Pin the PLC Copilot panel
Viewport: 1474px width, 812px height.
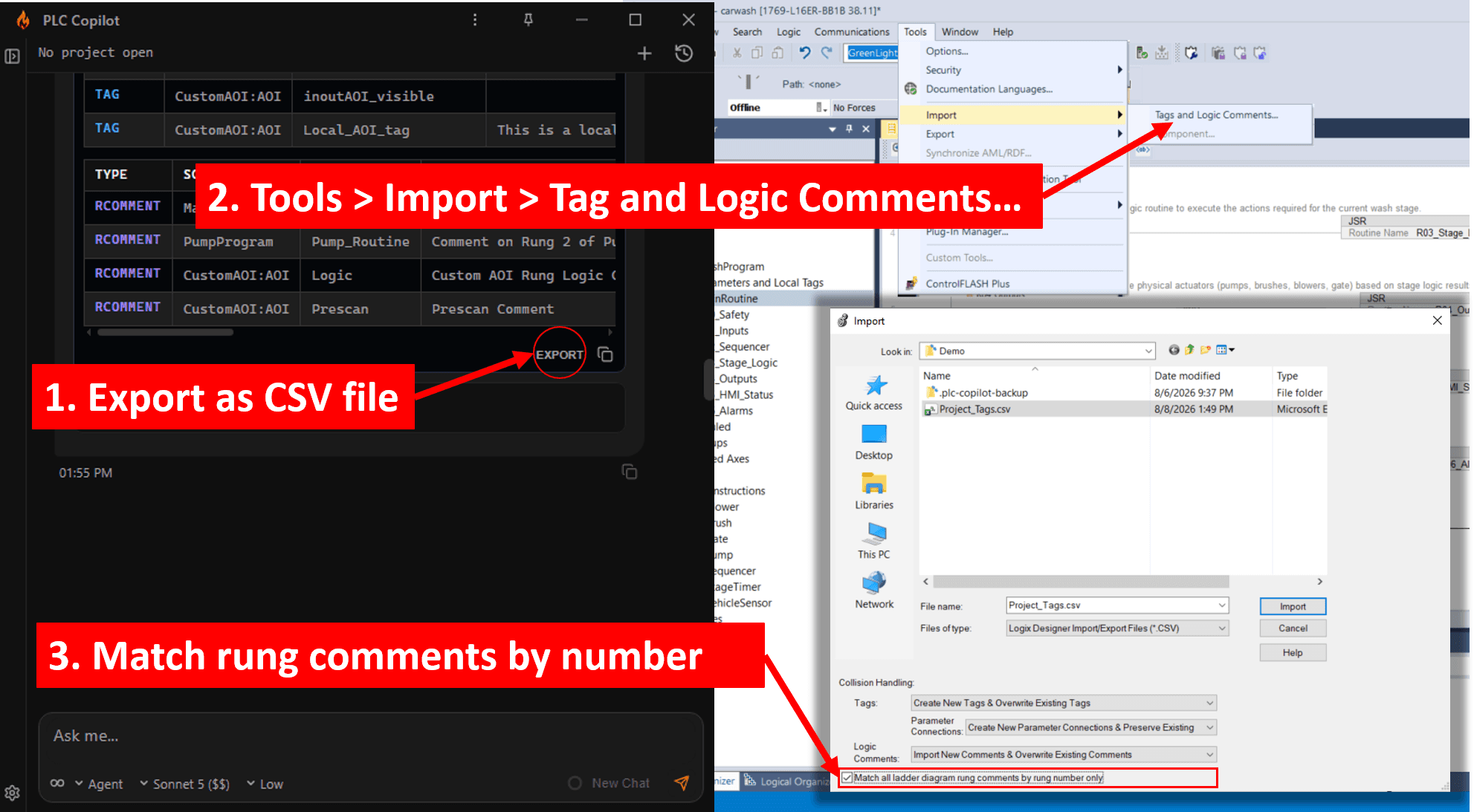[x=528, y=20]
